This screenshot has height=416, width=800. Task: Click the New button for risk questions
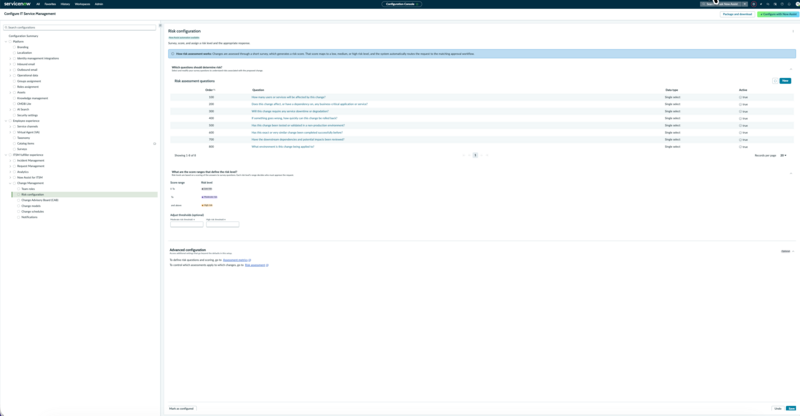tap(785, 81)
